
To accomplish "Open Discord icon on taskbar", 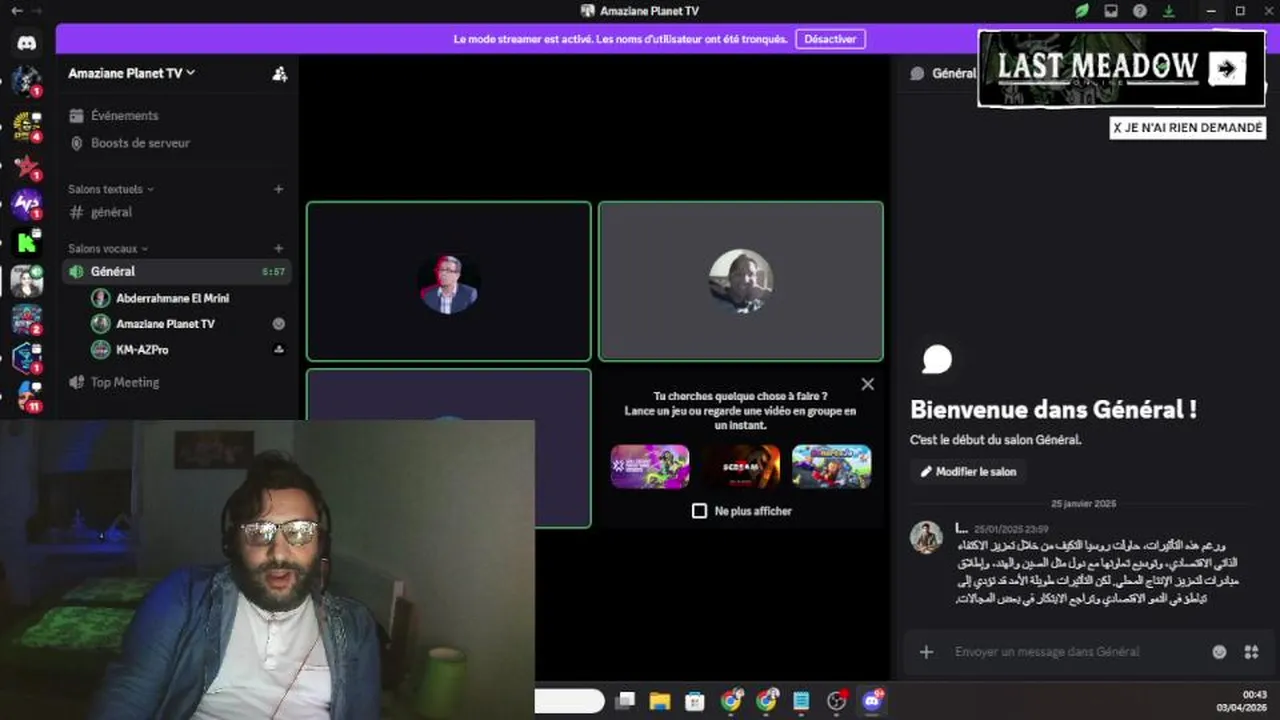I will tap(872, 701).
